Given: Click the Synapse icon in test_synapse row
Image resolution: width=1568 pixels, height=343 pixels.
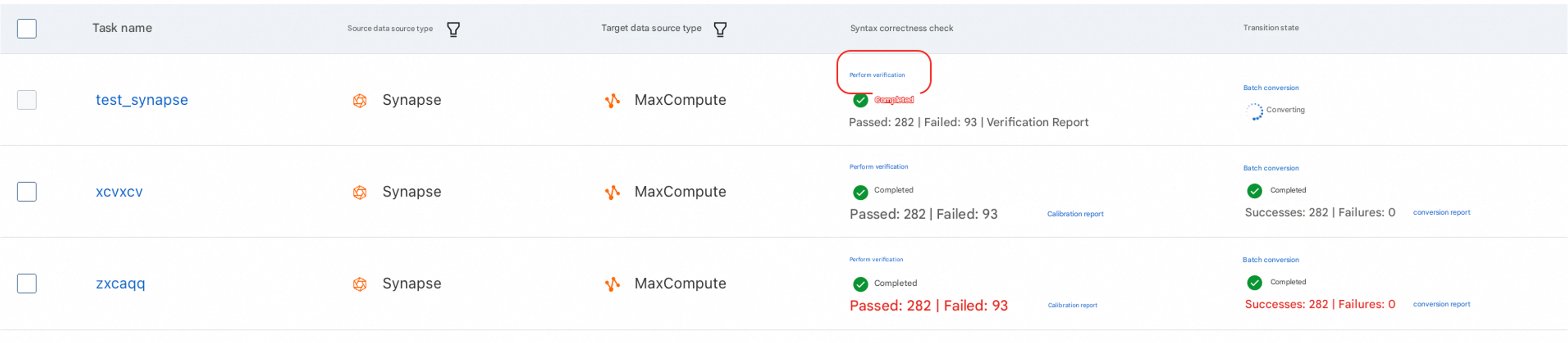Looking at the screenshot, I should (360, 100).
